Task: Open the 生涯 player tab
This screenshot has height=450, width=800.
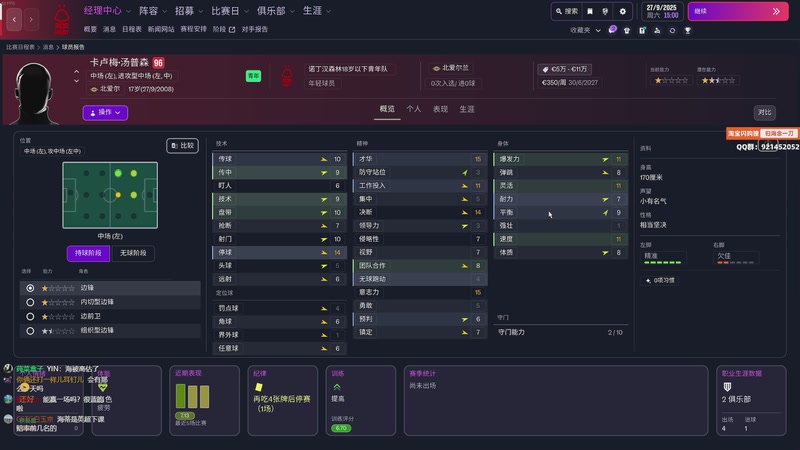Action: (x=467, y=109)
